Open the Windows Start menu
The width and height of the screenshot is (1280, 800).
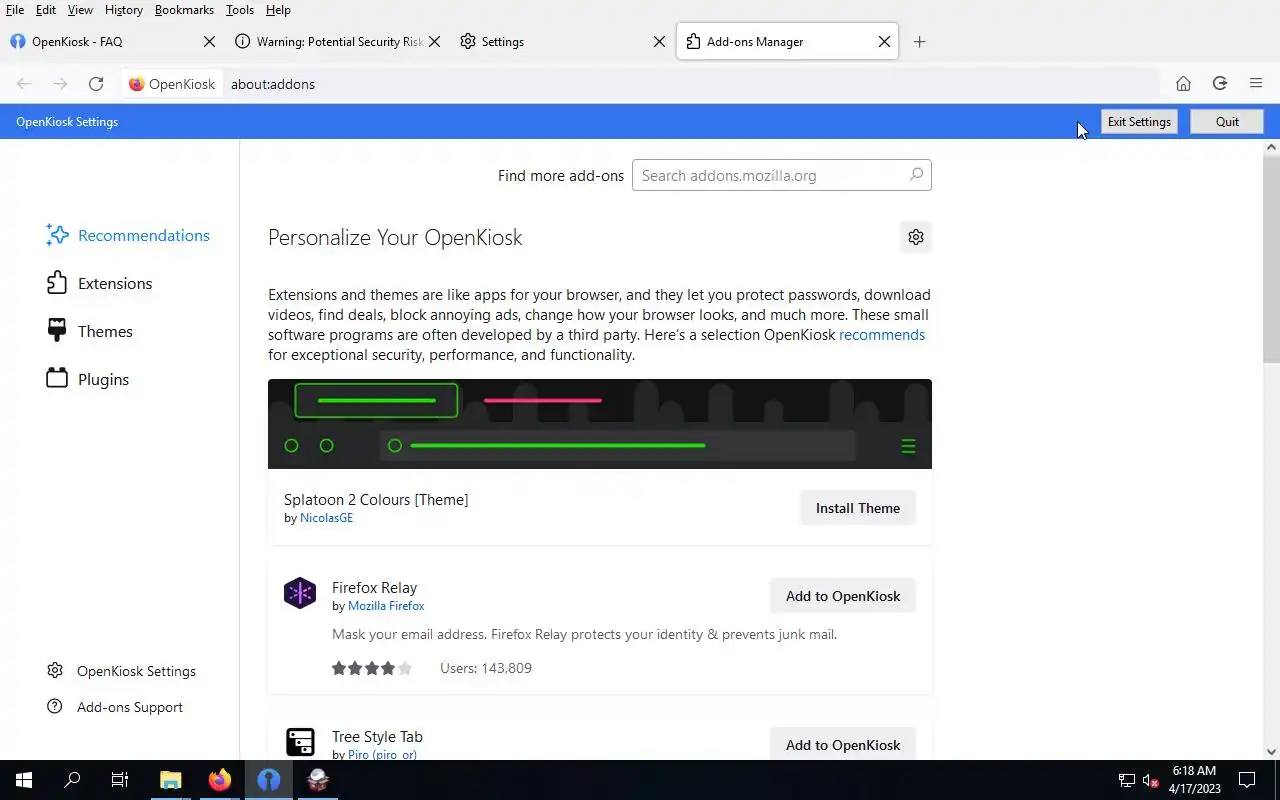24,780
